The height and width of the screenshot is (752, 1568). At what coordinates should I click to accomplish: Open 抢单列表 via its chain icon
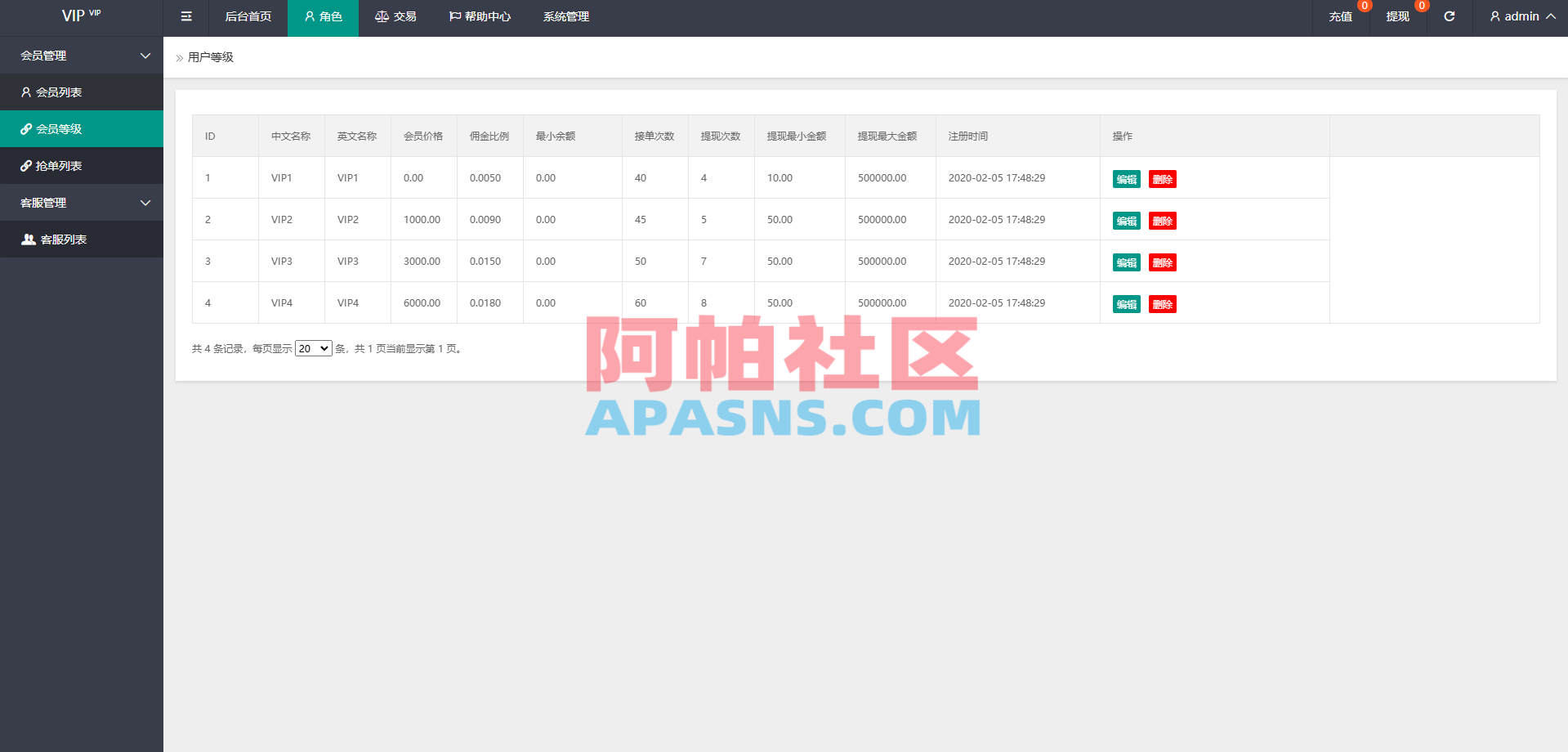pos(27,165)
